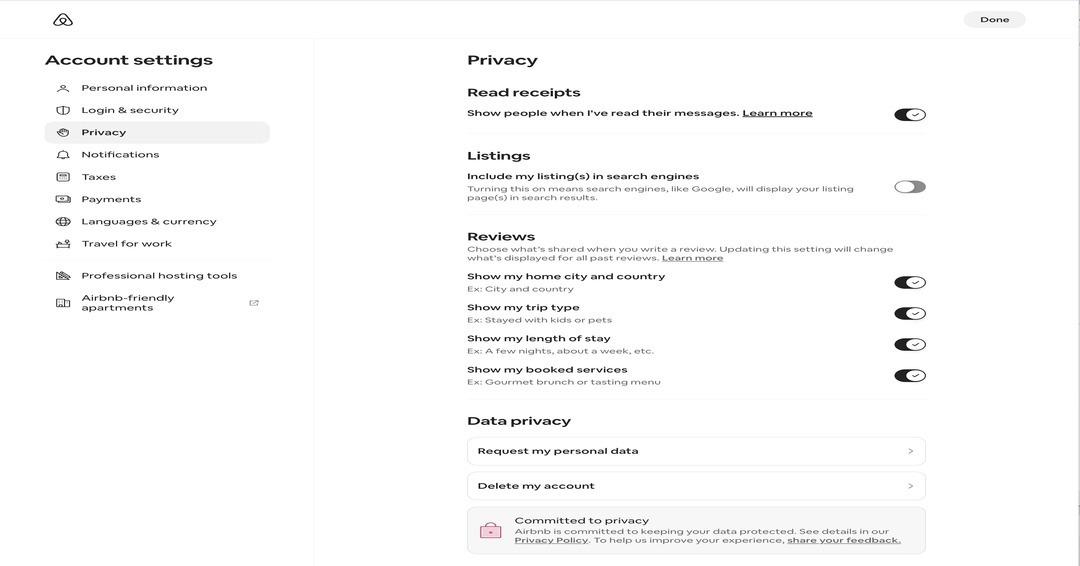Click the Airbnb logo icon
Image resolution: width=1080 pixels, height=566 pixels.
click(63, 20)
